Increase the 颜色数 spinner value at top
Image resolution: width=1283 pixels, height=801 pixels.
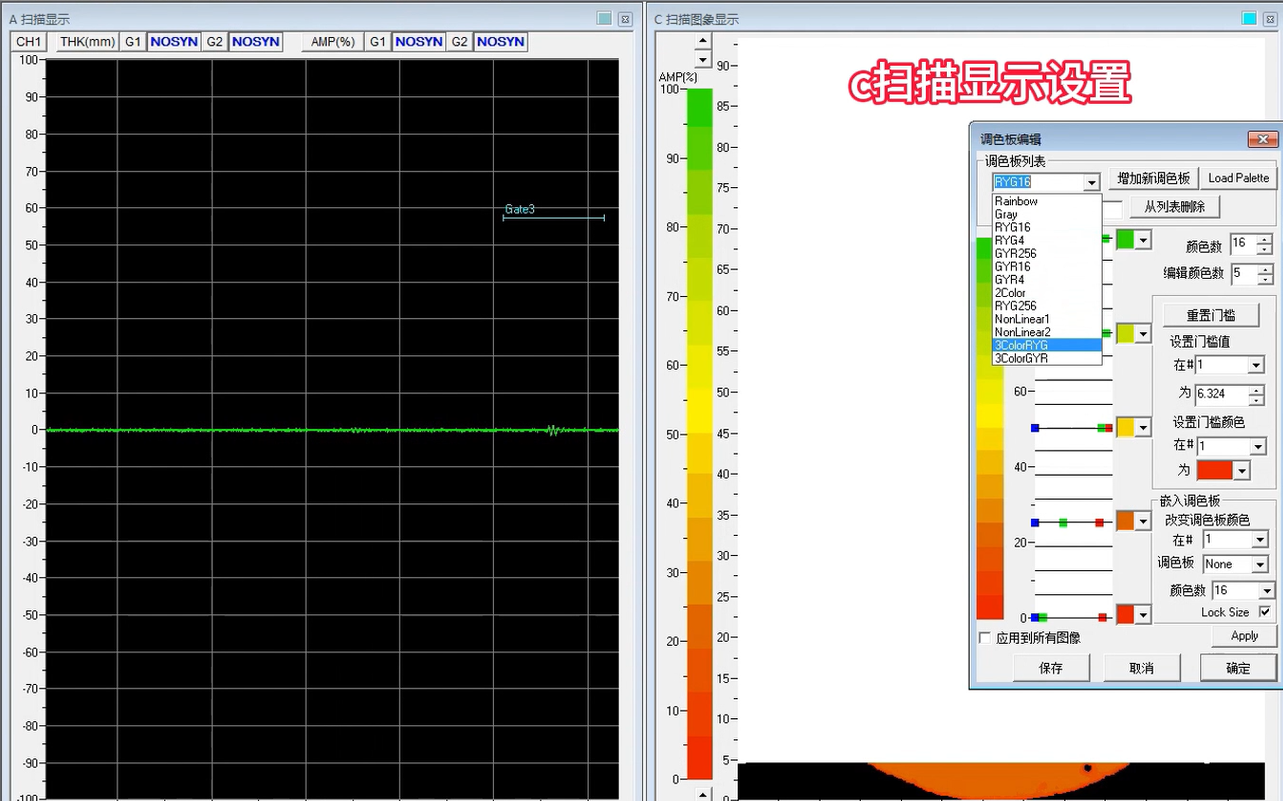[1265, 238]
